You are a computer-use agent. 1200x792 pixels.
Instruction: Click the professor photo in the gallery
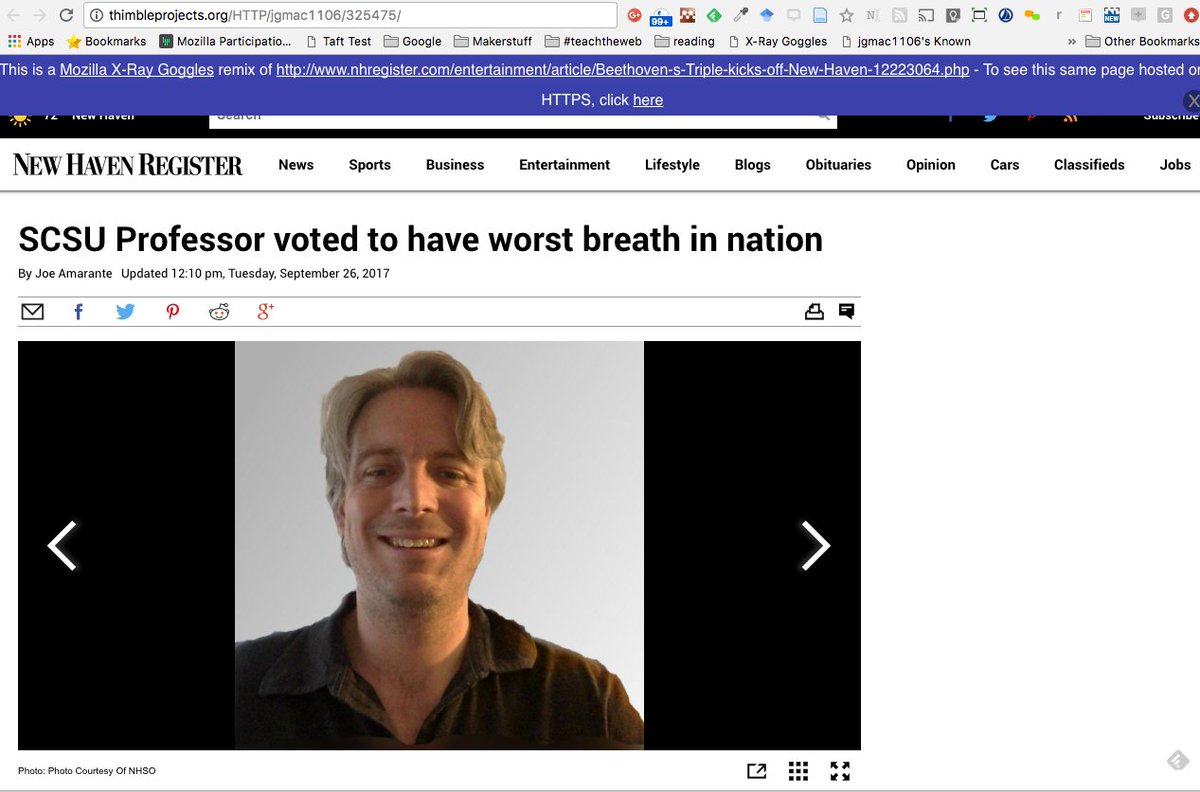tap(439, 546)
